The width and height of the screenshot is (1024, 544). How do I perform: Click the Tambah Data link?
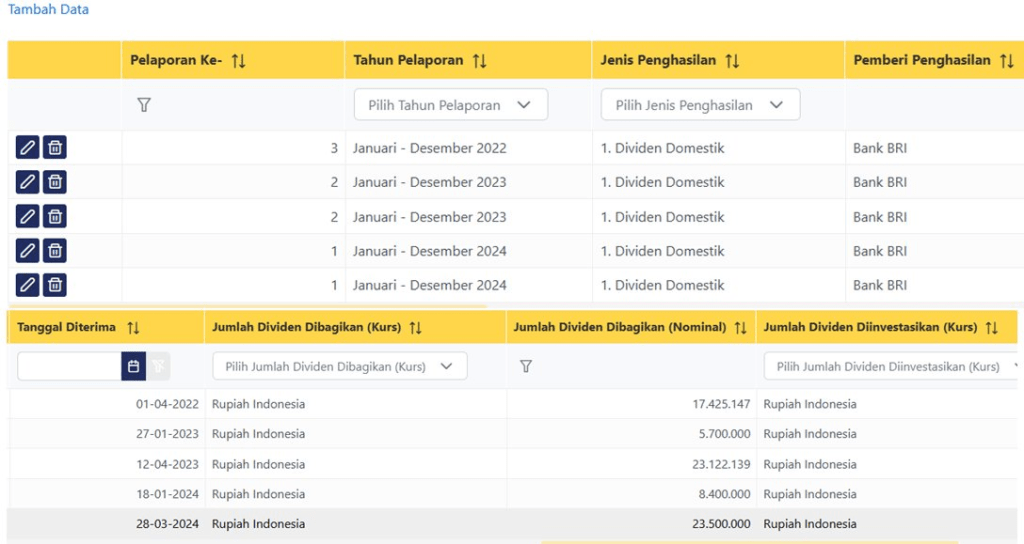[48, 10]
